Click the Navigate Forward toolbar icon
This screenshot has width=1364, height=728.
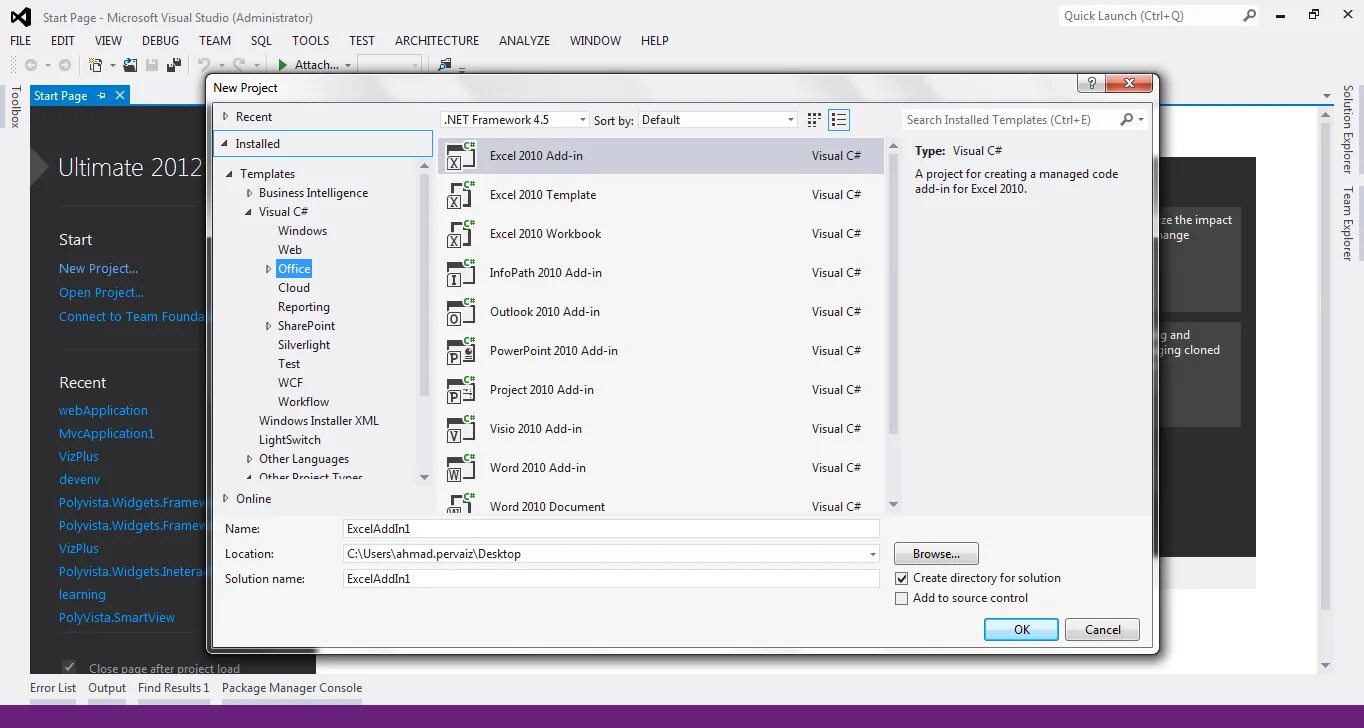click(x=65, y=65)
